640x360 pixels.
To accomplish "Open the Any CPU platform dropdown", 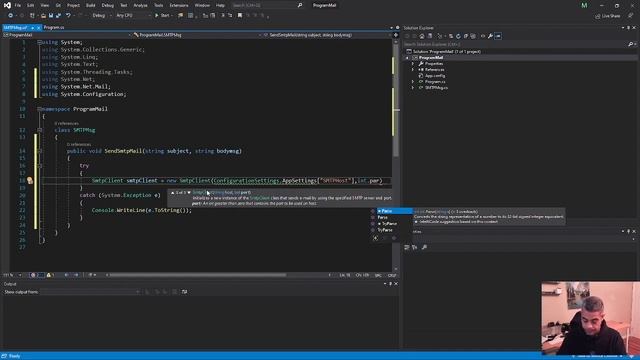I will [133, 16].
